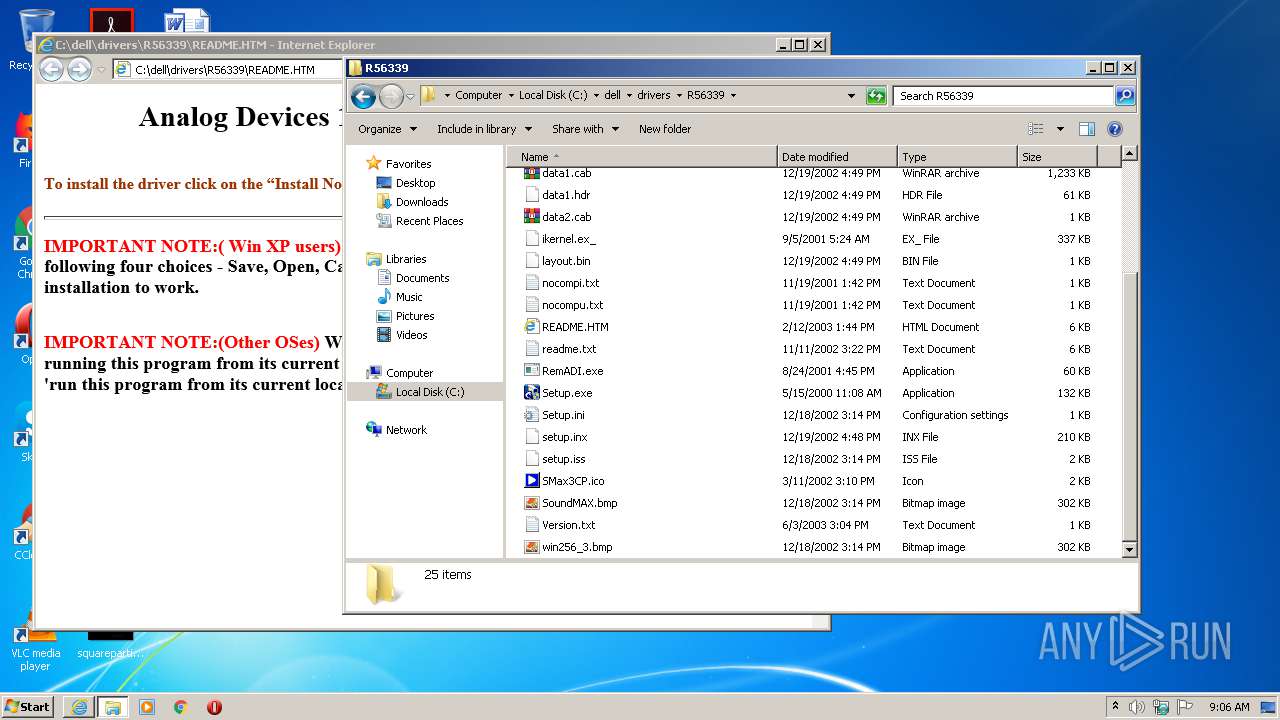The image size is (1280, 720).
Task: Open Pictures library
Action: (x=414, y=316)
